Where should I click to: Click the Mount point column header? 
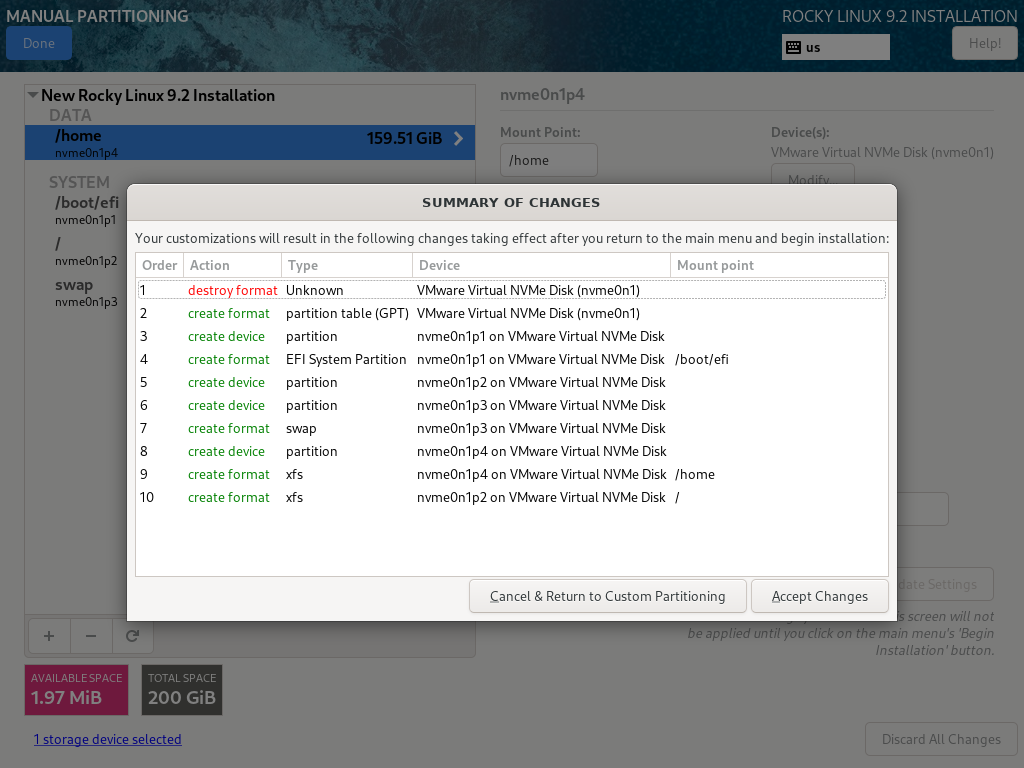tap(779, 265)
